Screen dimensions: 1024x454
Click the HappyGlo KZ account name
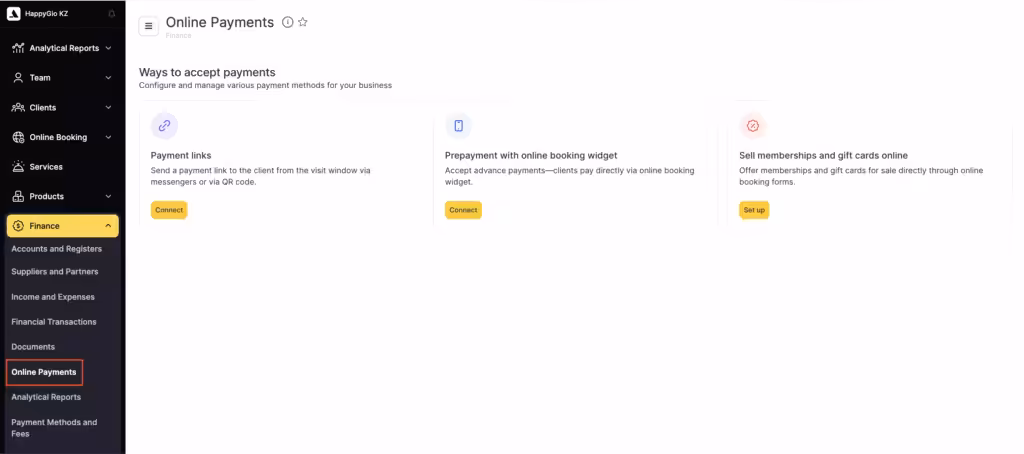point(46,14)
